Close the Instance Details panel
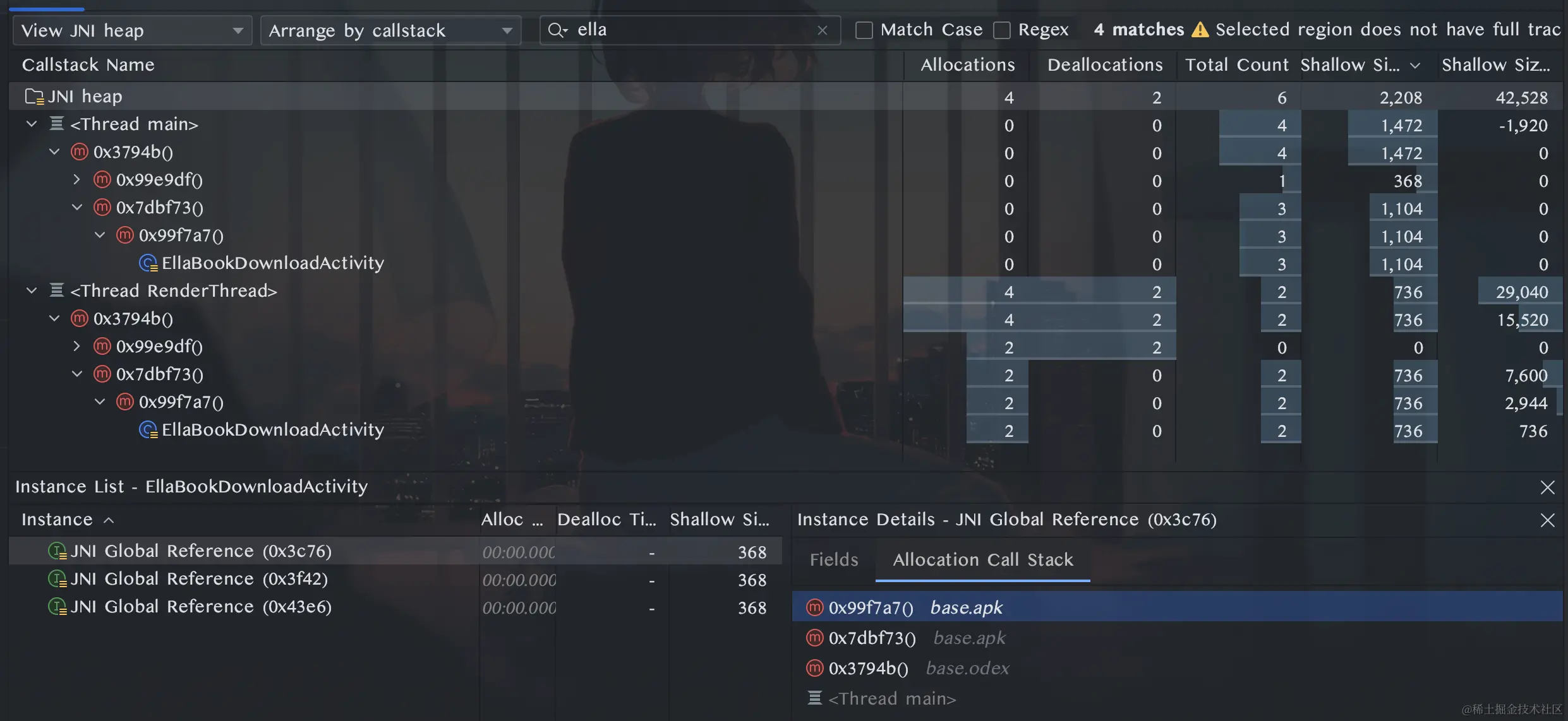Screen dimensions: 1568x721 click(1547, 520)
